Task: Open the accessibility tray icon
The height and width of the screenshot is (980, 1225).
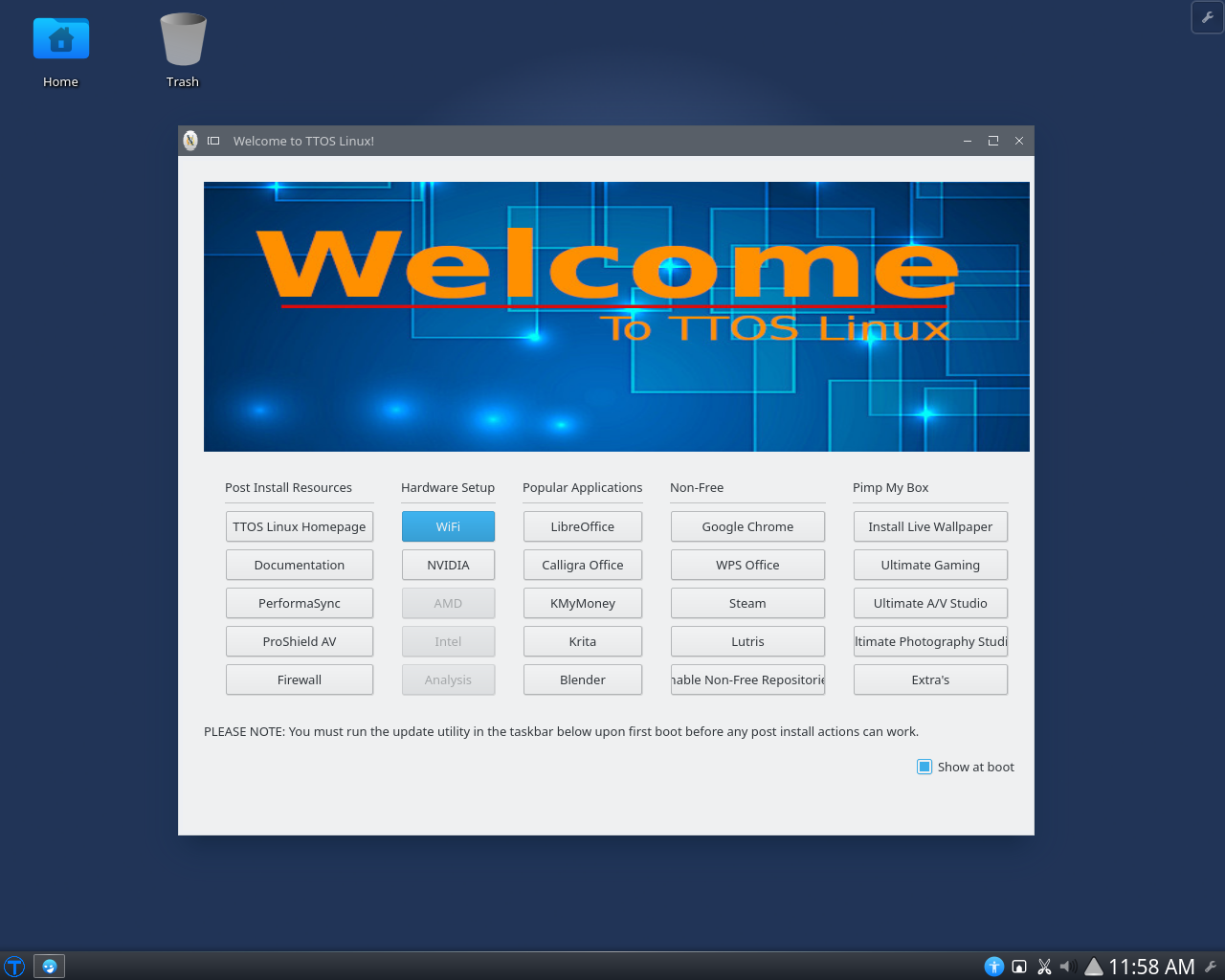Action: 994,967
